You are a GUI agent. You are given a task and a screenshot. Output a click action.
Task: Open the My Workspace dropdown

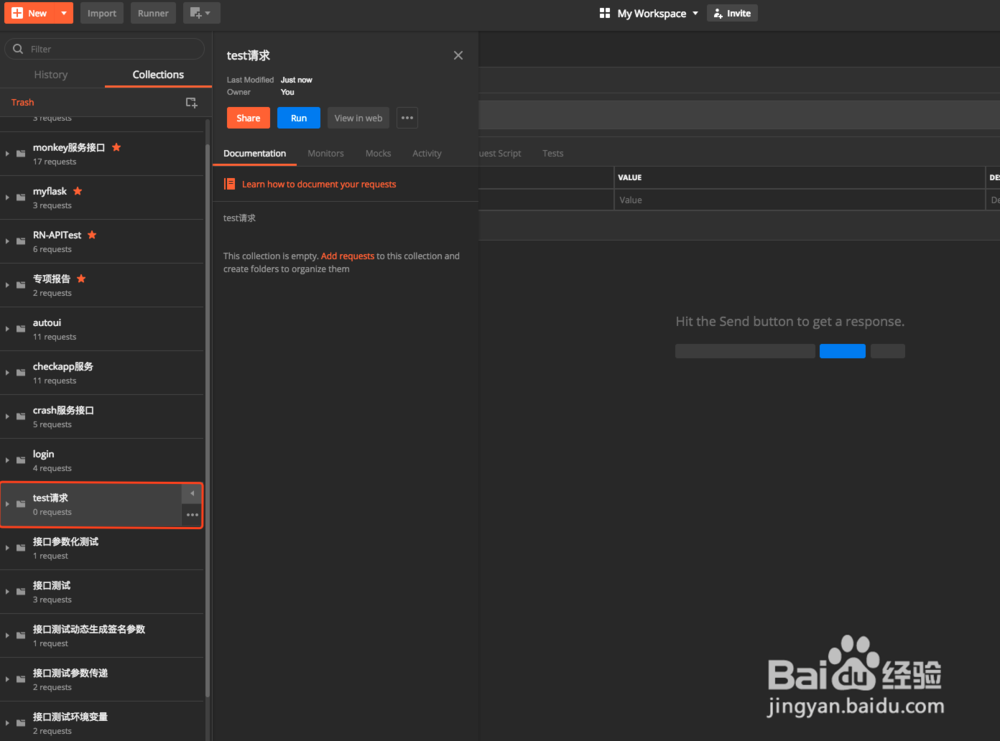pyautogui.click(x=658, y=13)
